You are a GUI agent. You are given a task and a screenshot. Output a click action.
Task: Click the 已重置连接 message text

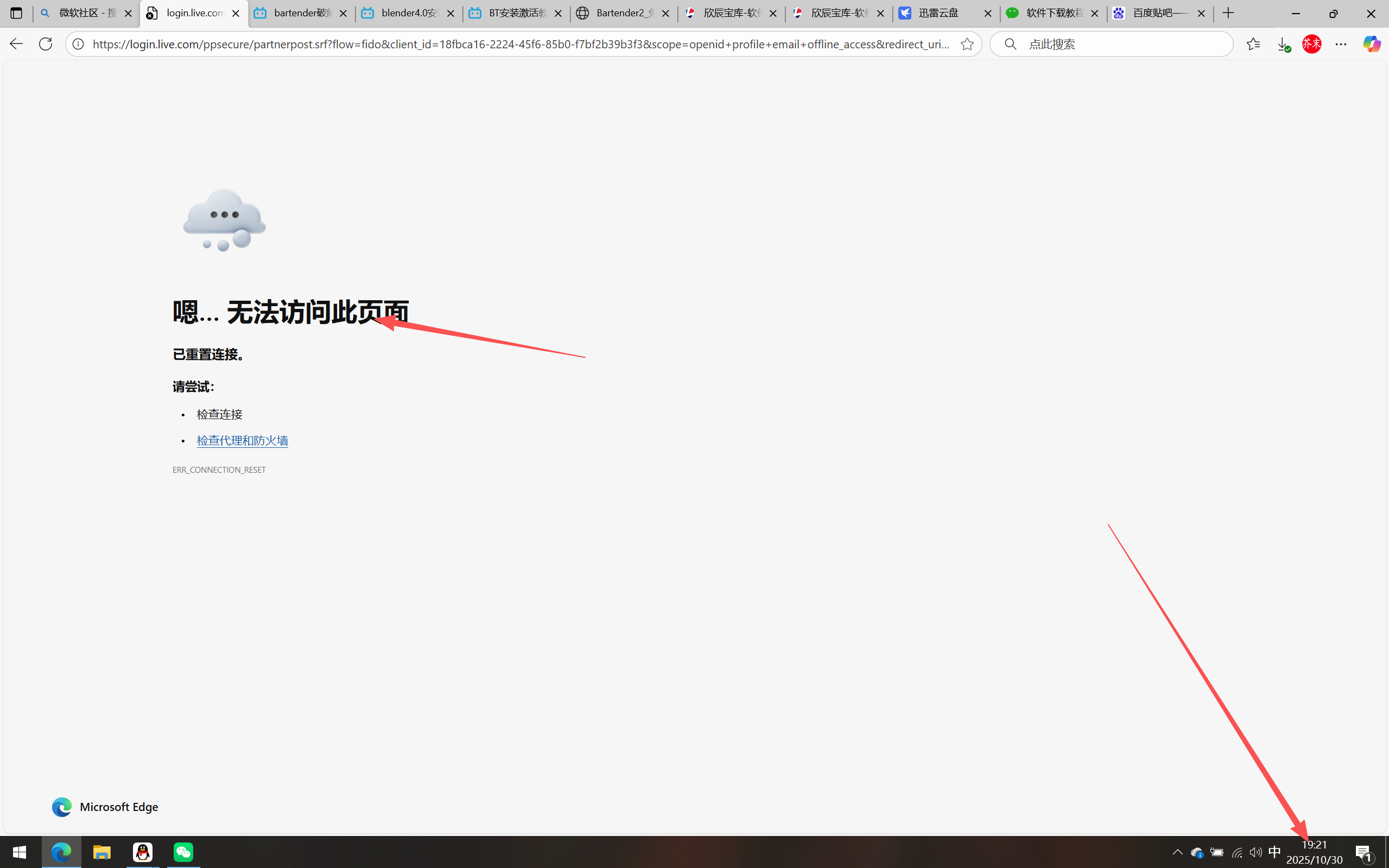point(210,354)
